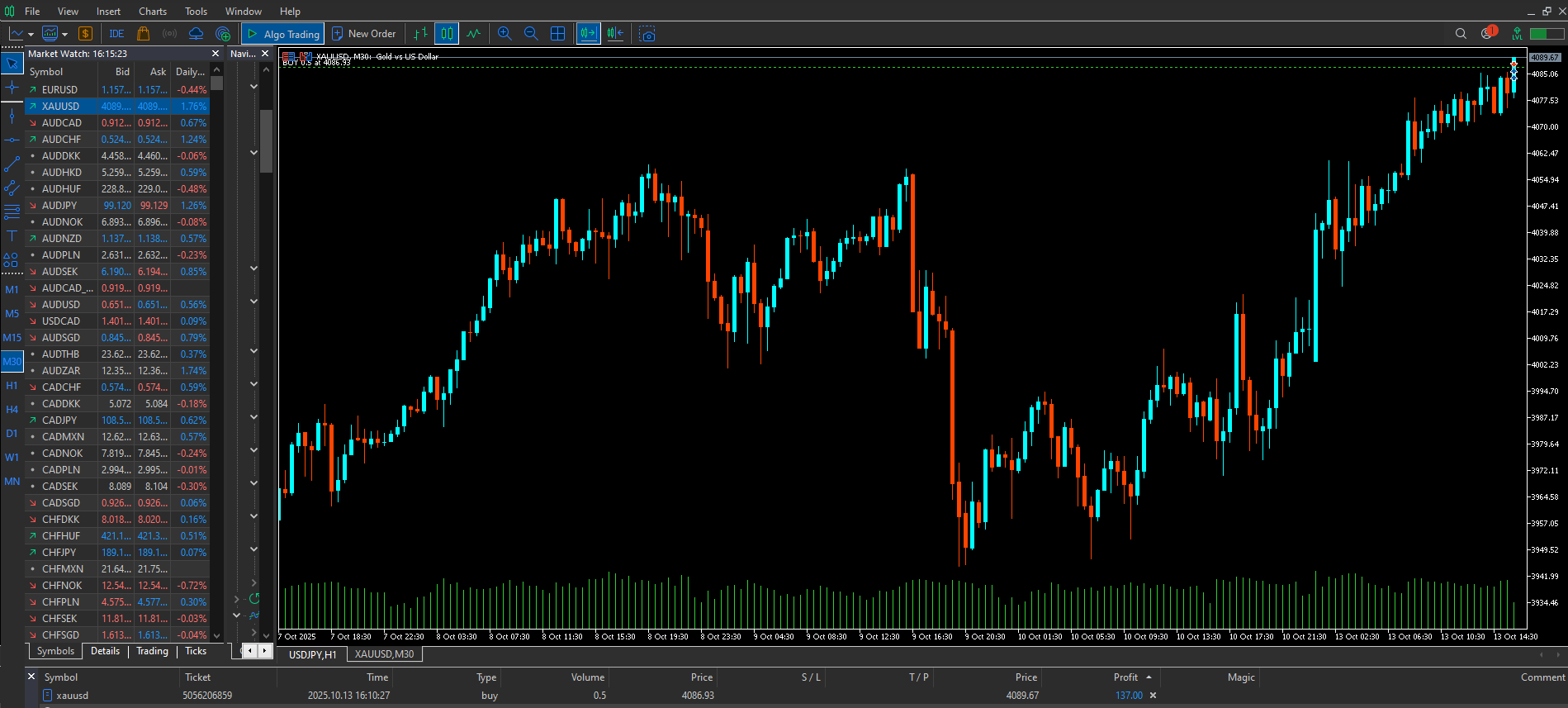Expand the chart type dropdown arrow

(x=31, y=35)
